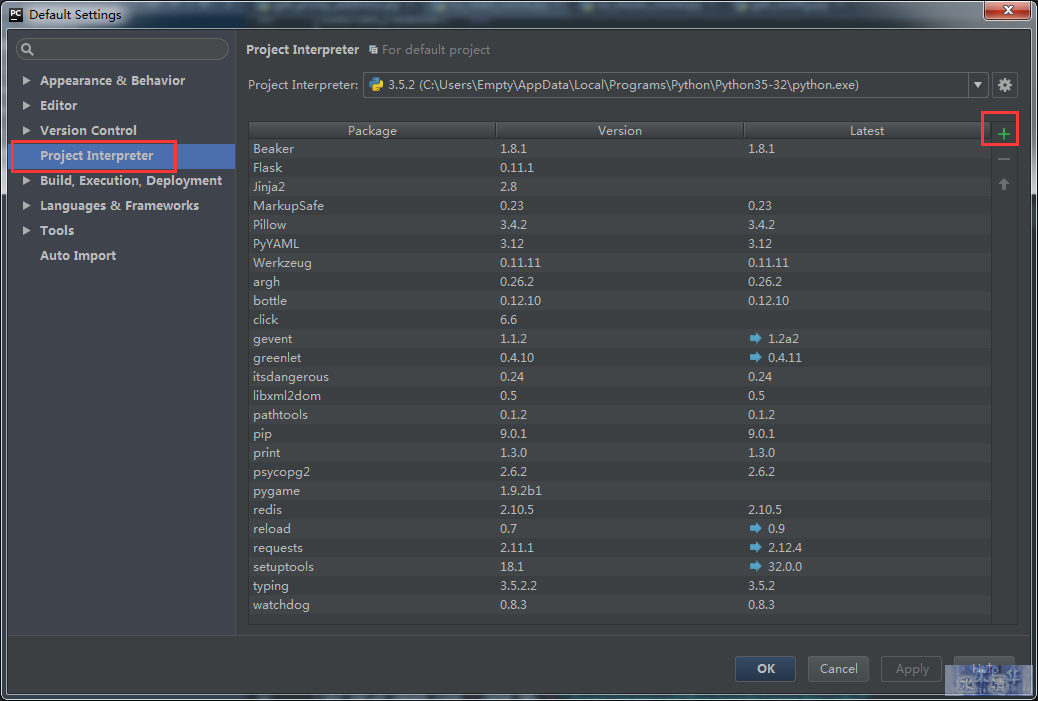This screenshot has width=1038, height=701.
Task: Sort by the Latest column header
Action: click(x=867, y=130)
